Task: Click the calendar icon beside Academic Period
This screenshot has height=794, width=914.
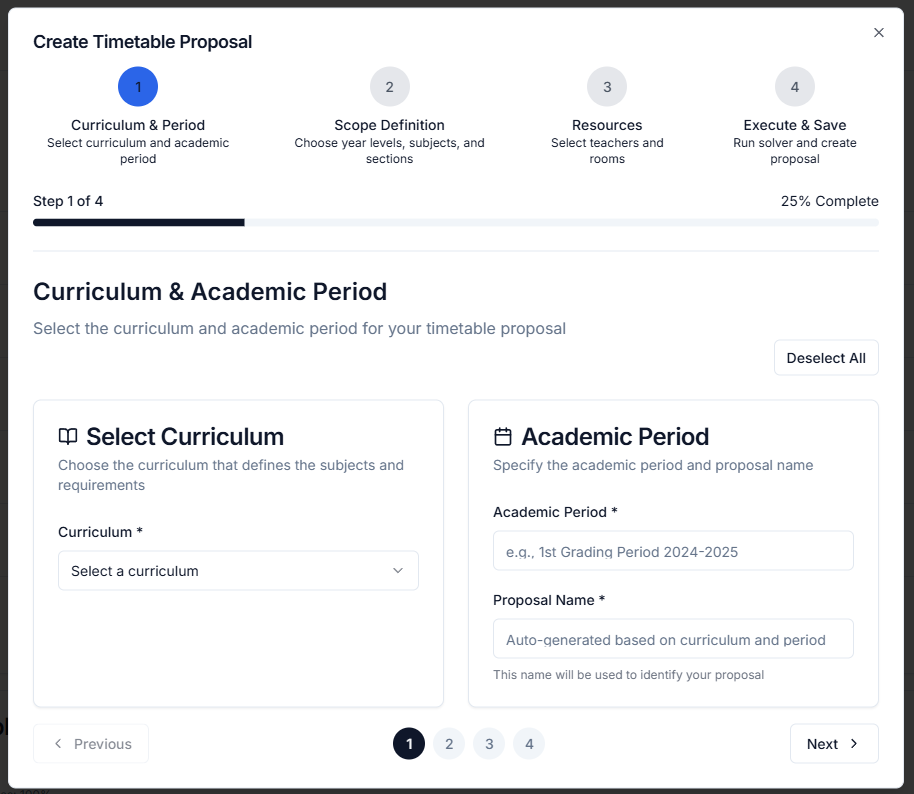Action: pos(503,437)
